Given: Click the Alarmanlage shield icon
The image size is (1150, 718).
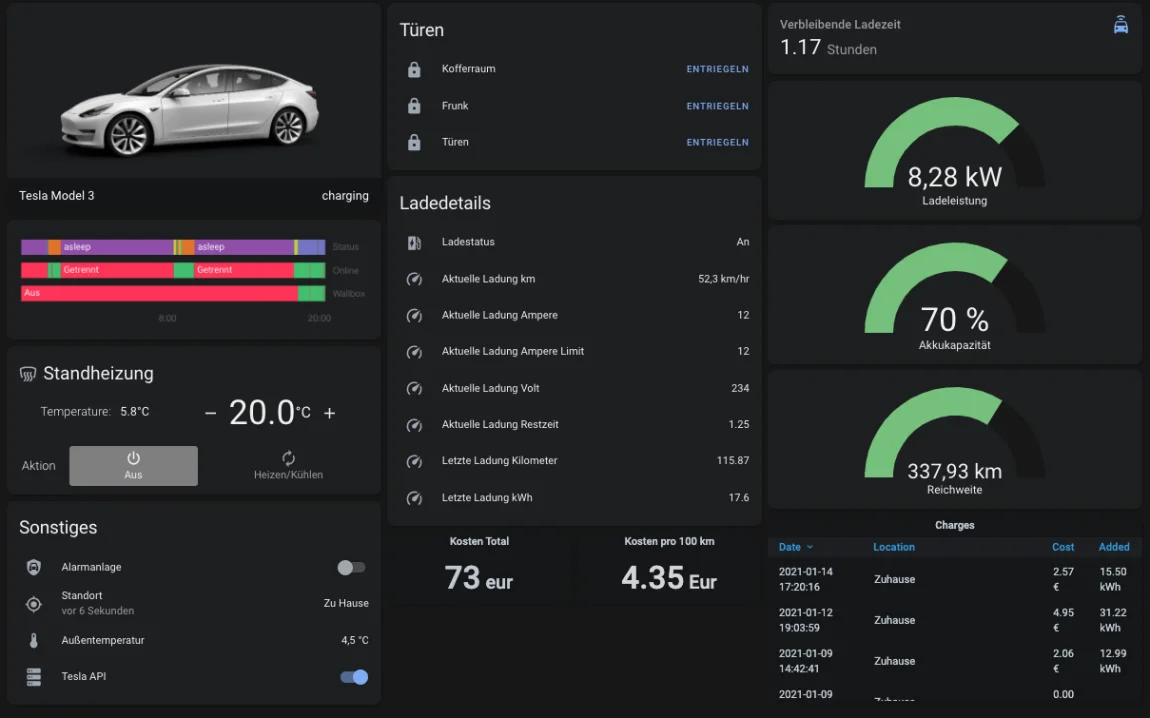Looking at the screenshot, I should point(34,568).
